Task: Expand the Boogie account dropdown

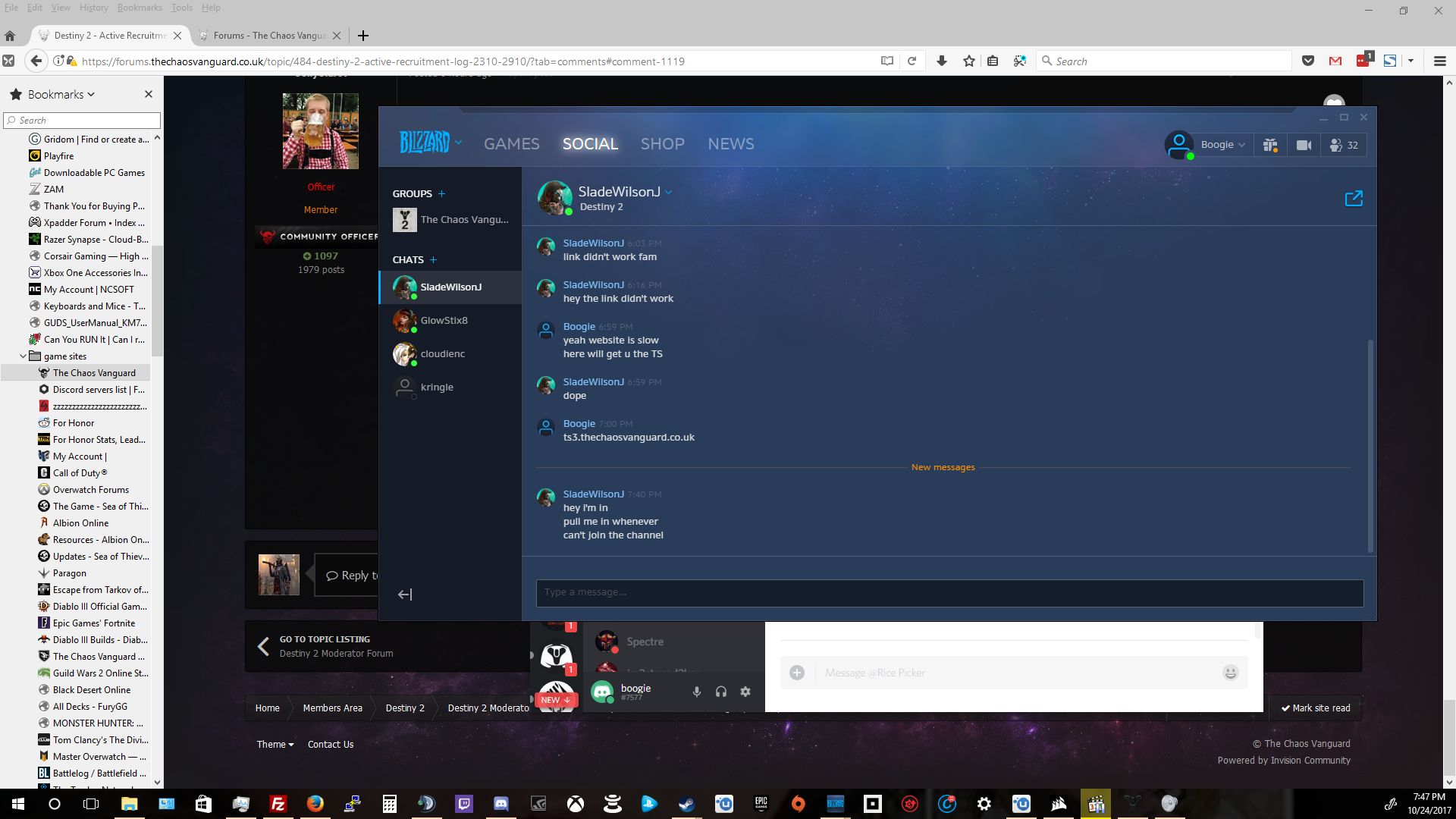Action: 1222,145
